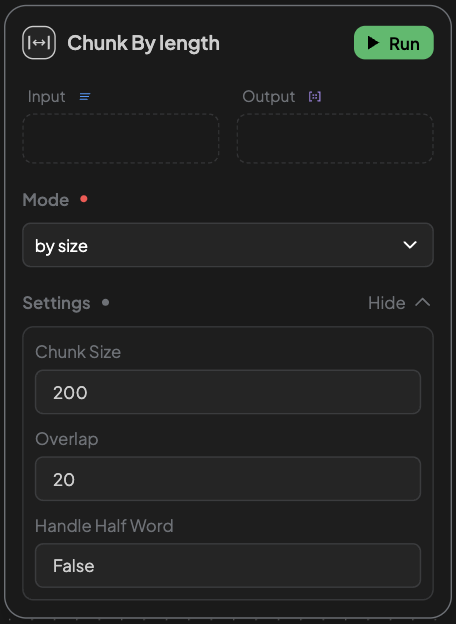This screenshot has width=456, height=624.
Task: Click the Output structured data icon
Action: tap(315, 96)
